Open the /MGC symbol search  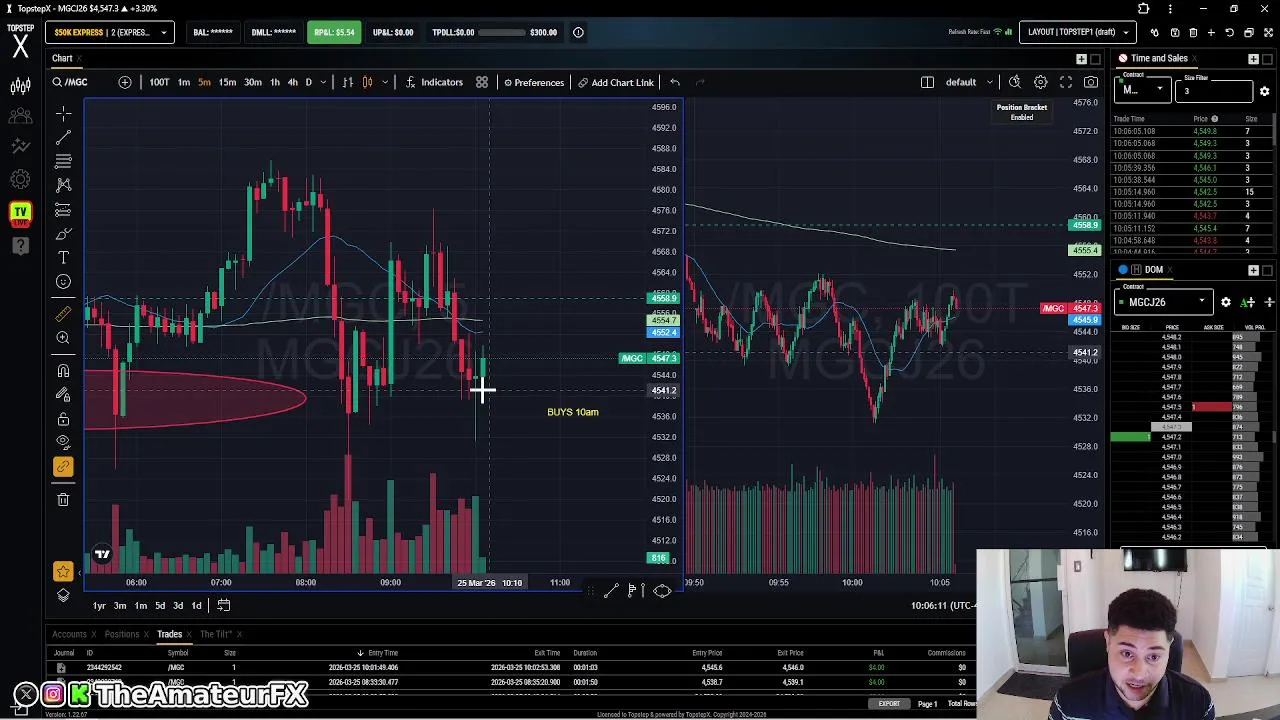click(70, 82)
